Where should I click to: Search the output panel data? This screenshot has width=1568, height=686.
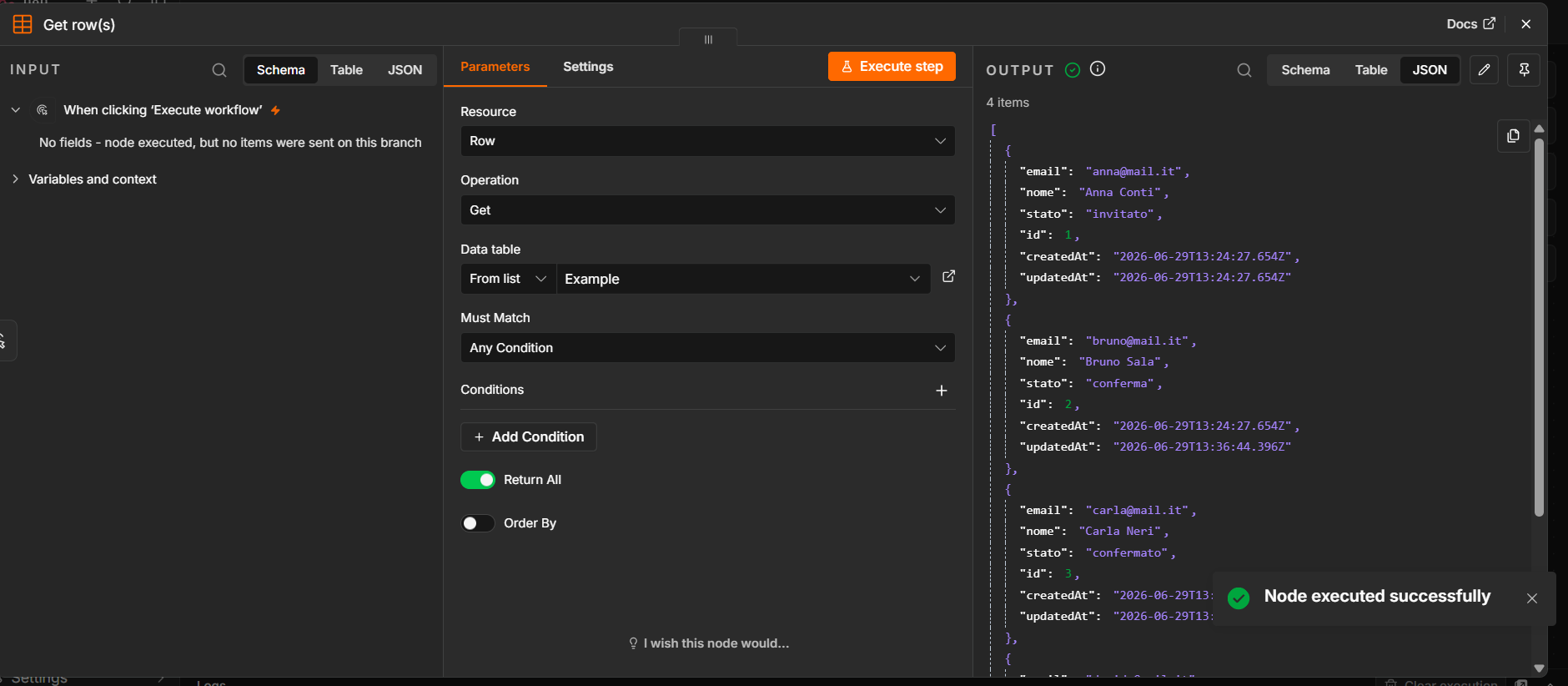pos(1244,70)
